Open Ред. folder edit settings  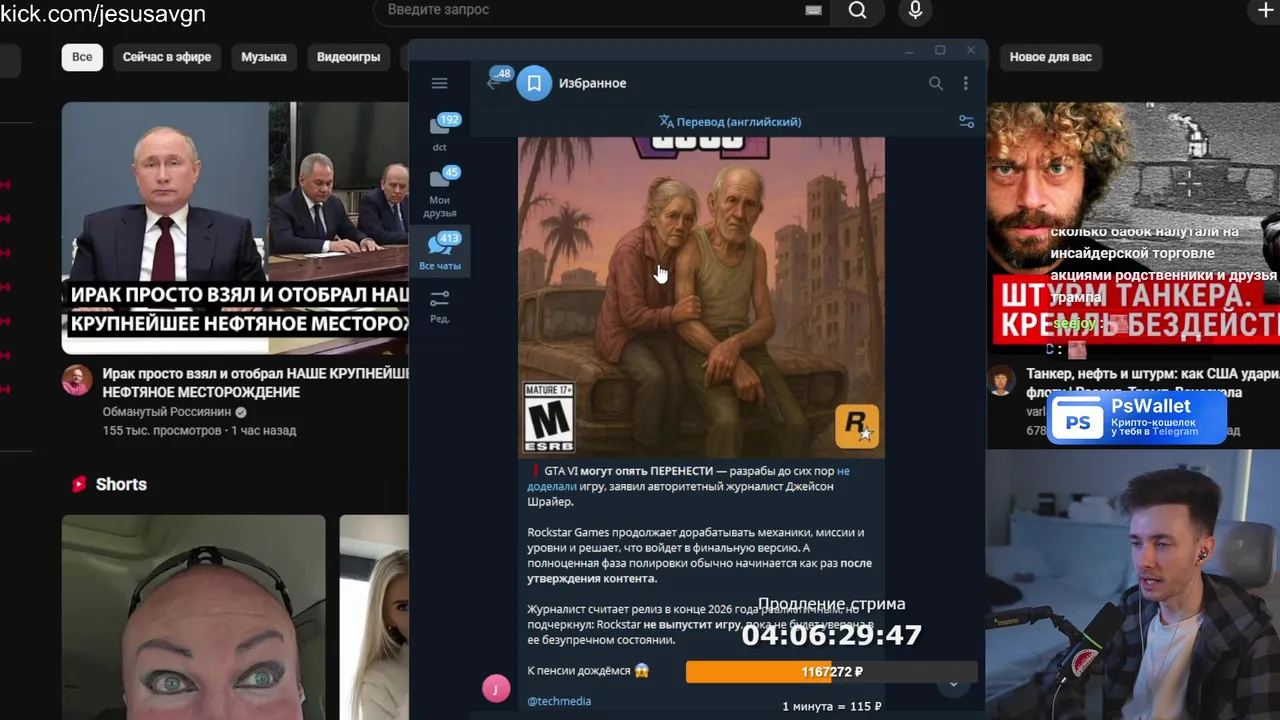click(440, 306)
